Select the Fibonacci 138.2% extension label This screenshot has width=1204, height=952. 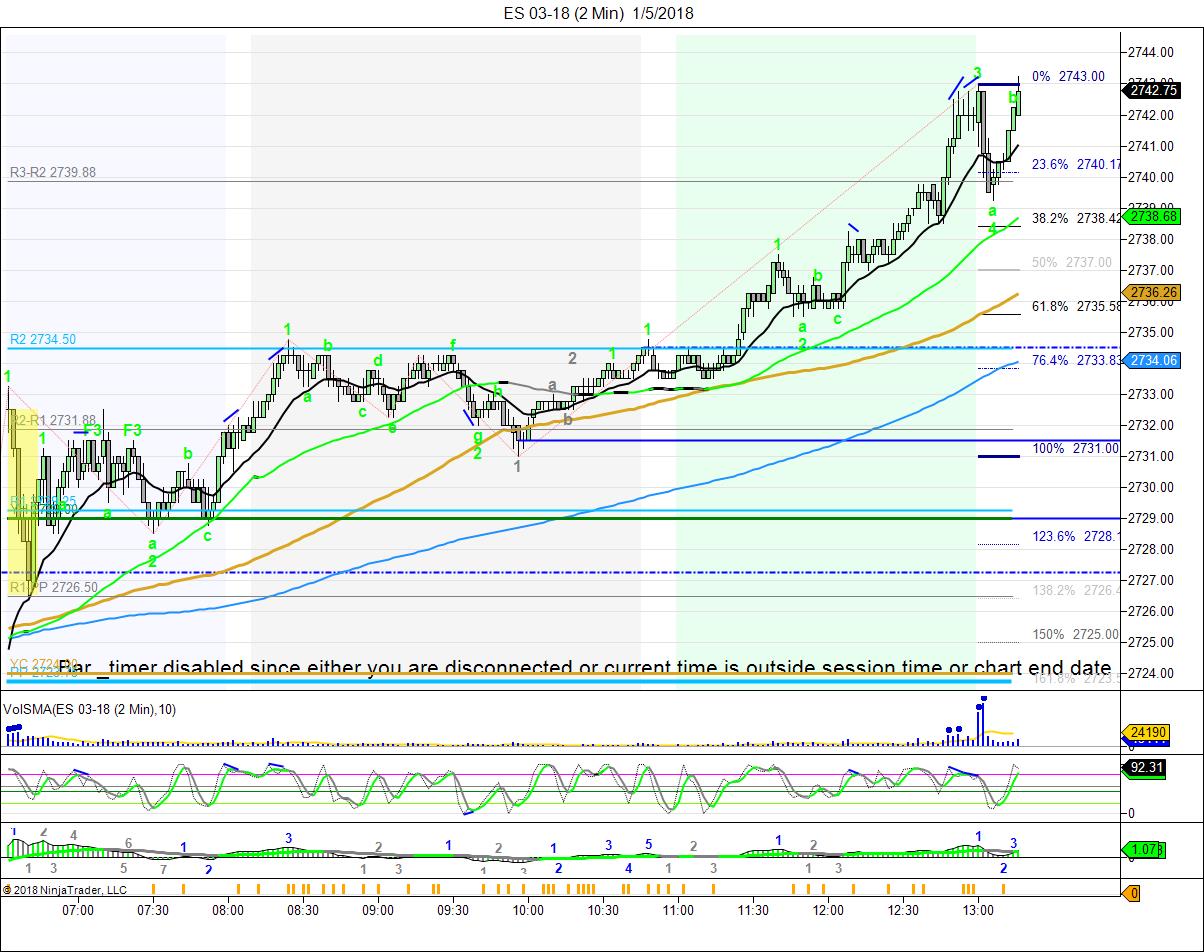(1076, 591)
